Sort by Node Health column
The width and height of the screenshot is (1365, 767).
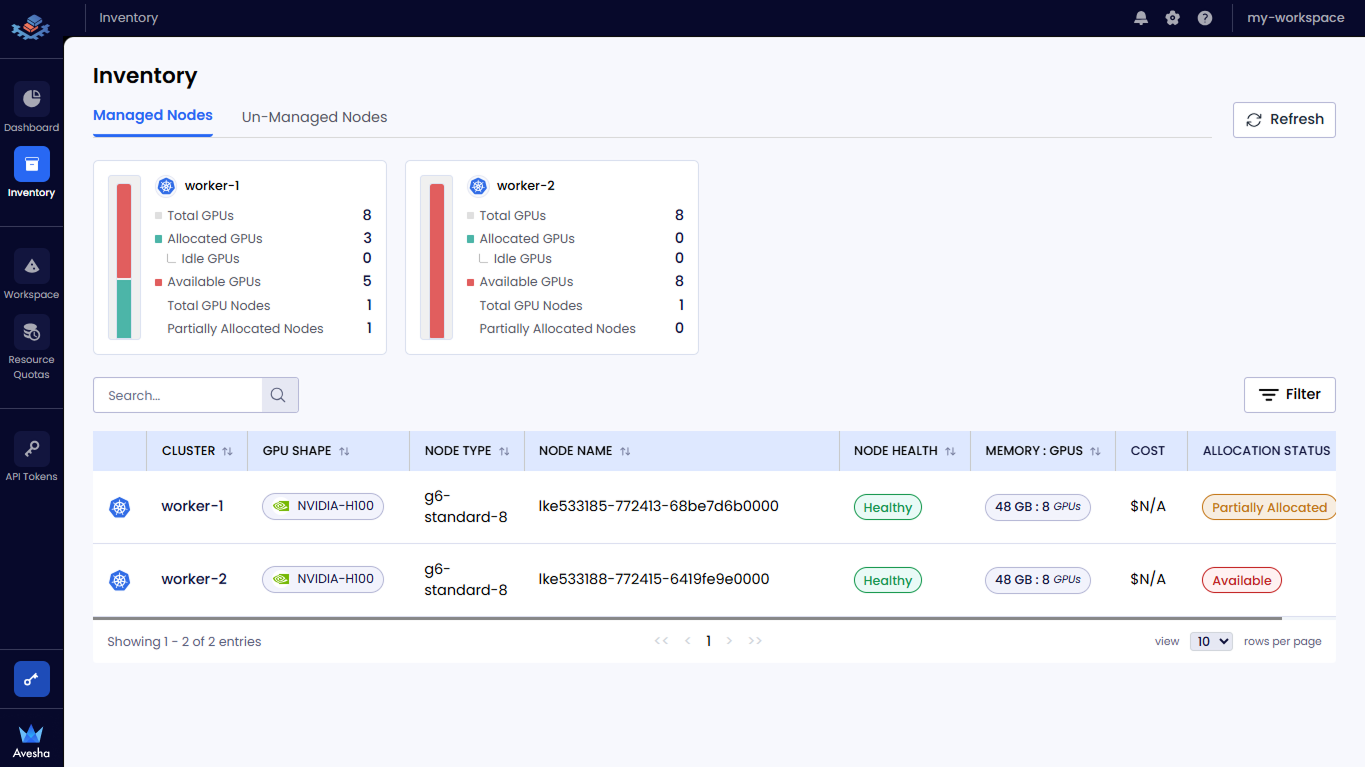click(x=950, y=451)
